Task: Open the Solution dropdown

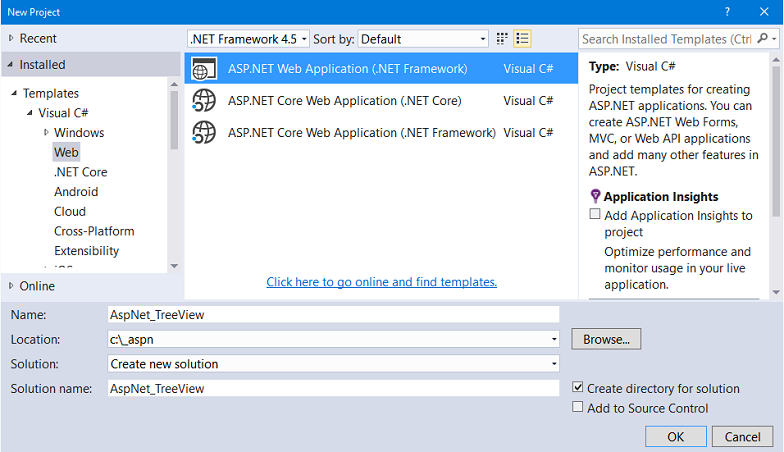Action: tap(554, 364)
